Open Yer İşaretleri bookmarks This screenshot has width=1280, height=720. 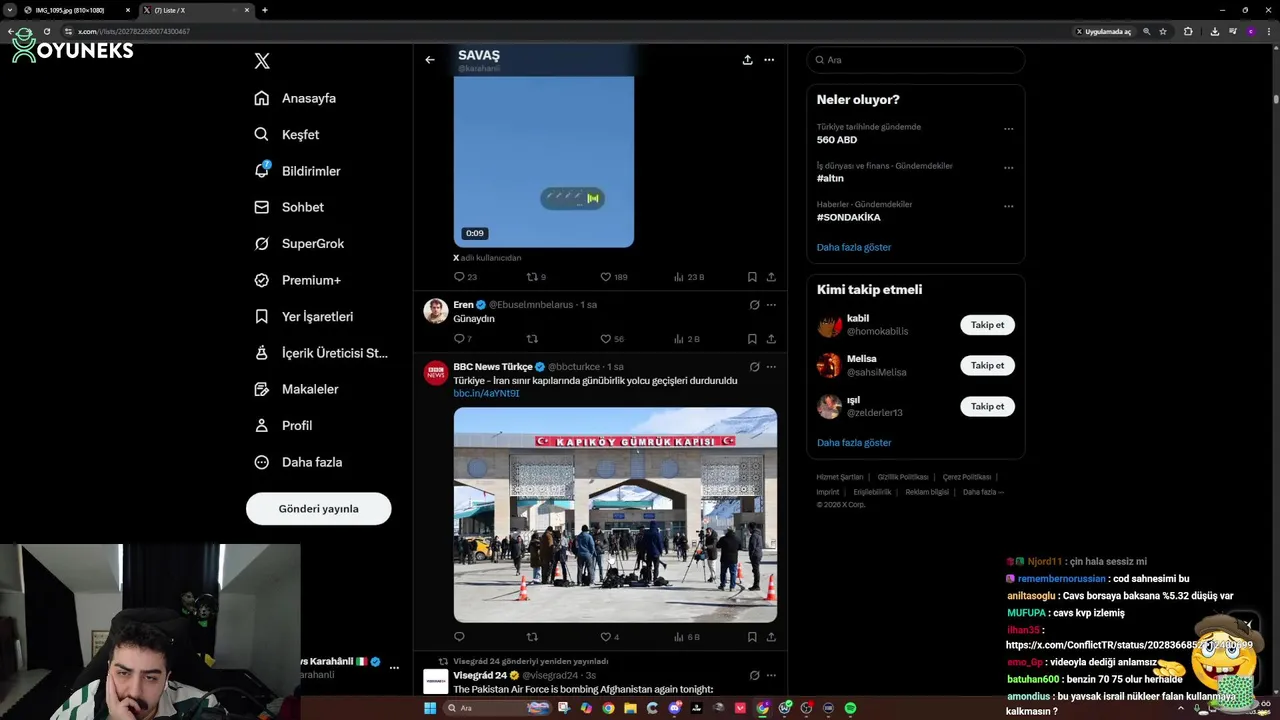tap(303, 316)
